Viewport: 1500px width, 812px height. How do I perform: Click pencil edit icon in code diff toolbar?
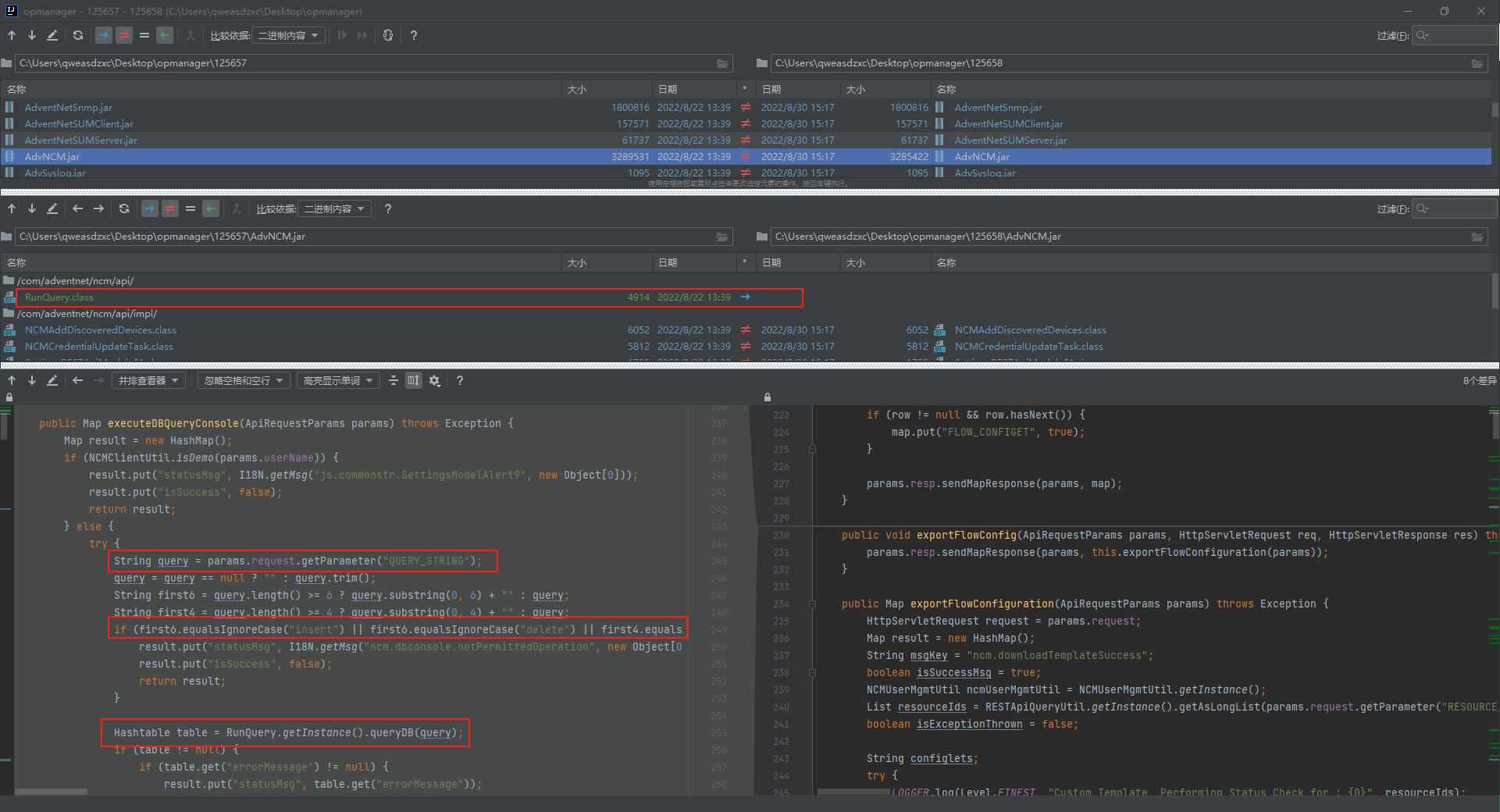[52, 380]
